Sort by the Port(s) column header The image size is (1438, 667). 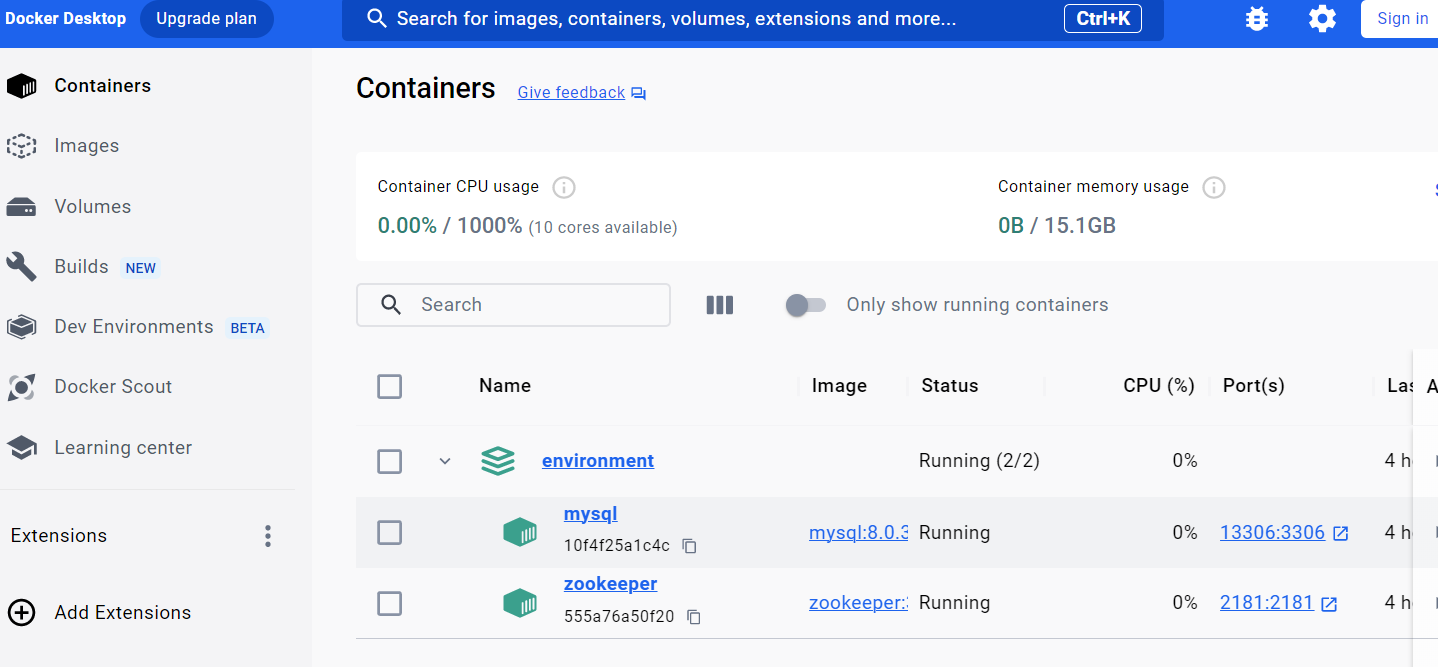tap(1254, 386)
